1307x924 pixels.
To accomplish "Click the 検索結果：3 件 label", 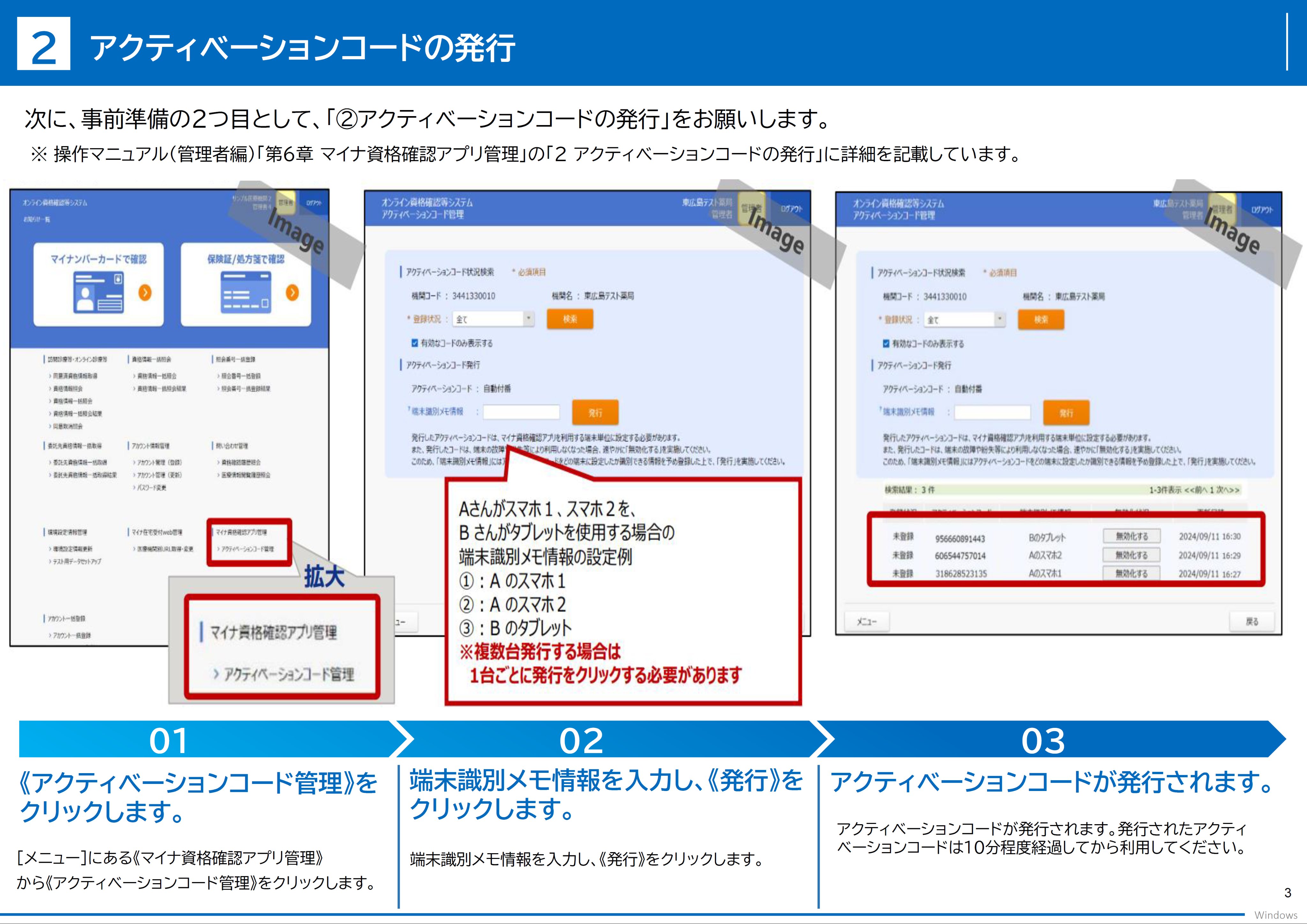I will [x=910, y=490].
